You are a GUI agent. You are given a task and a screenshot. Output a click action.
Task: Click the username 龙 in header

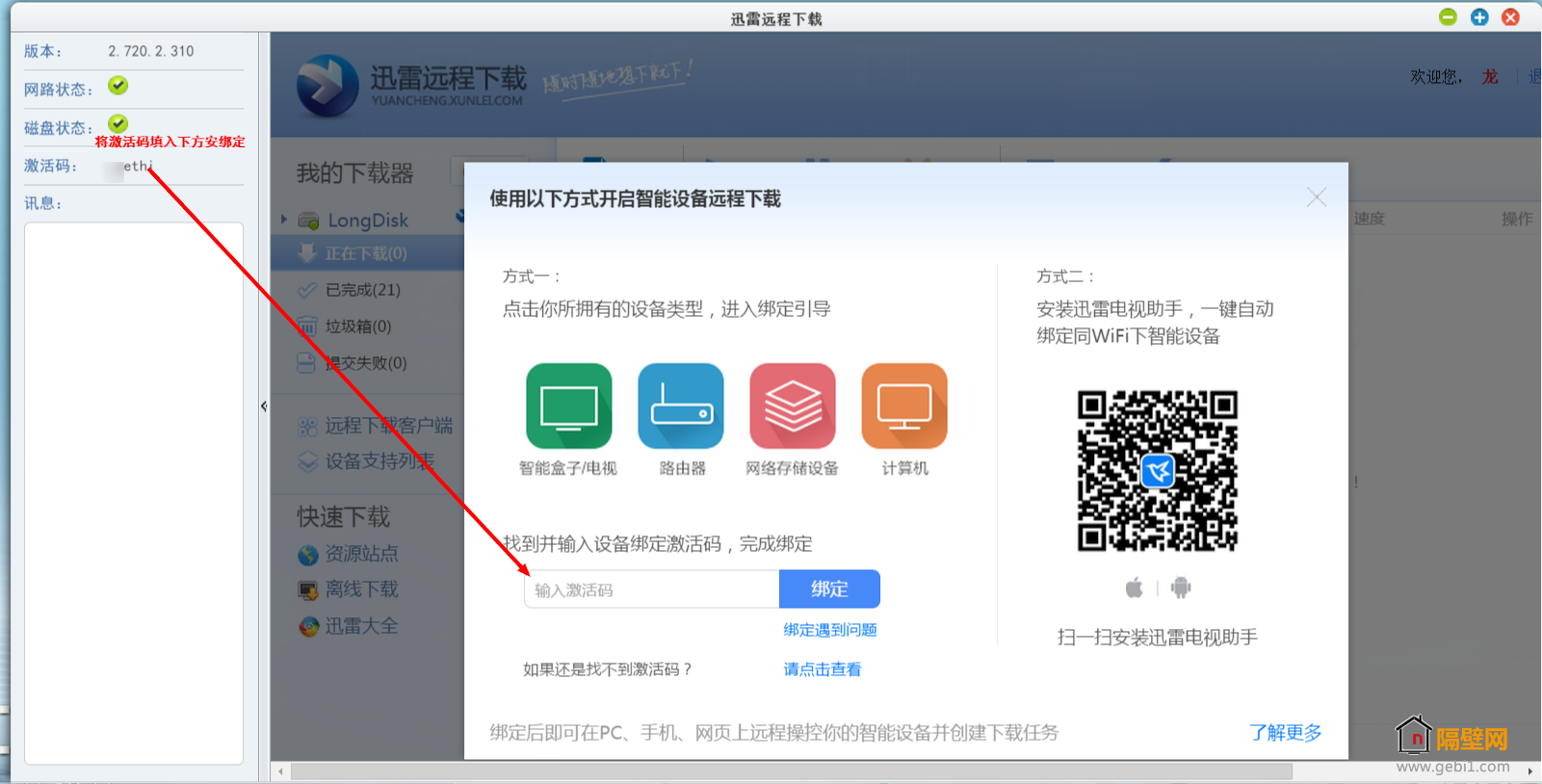click(1490, 77)
